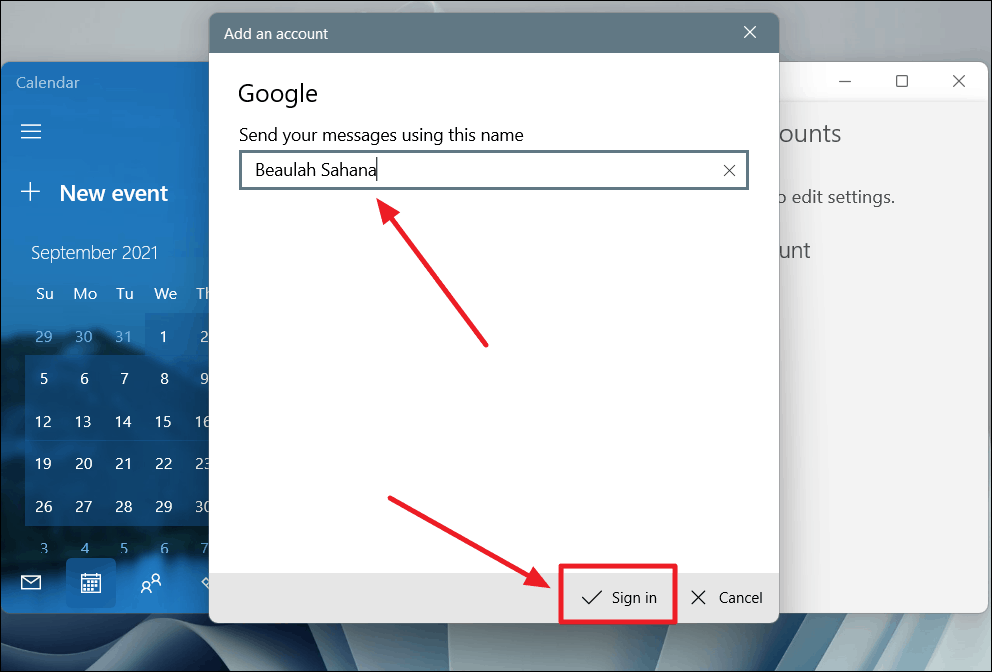Click September 2021 month header
This screenshot has width=992, height=672.
(x=94, y=252)
